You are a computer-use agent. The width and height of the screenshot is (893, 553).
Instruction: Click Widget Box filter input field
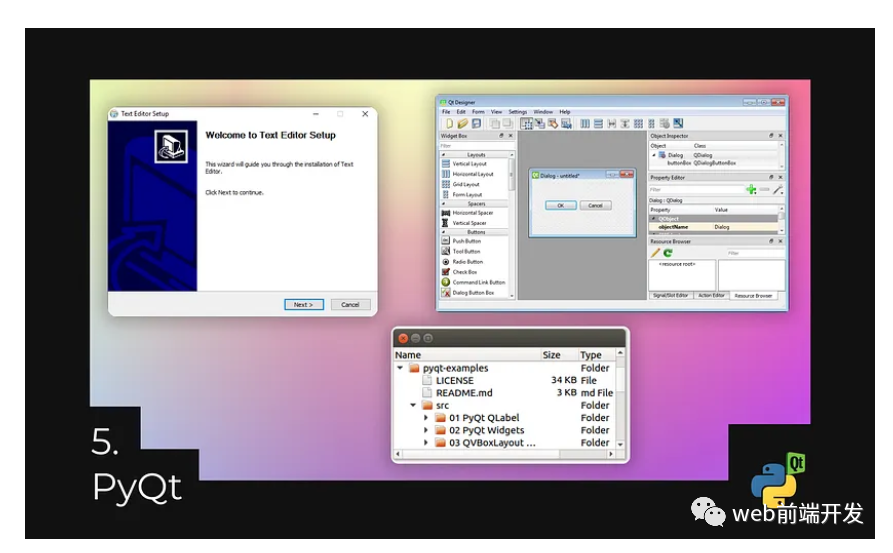[477, 146]
